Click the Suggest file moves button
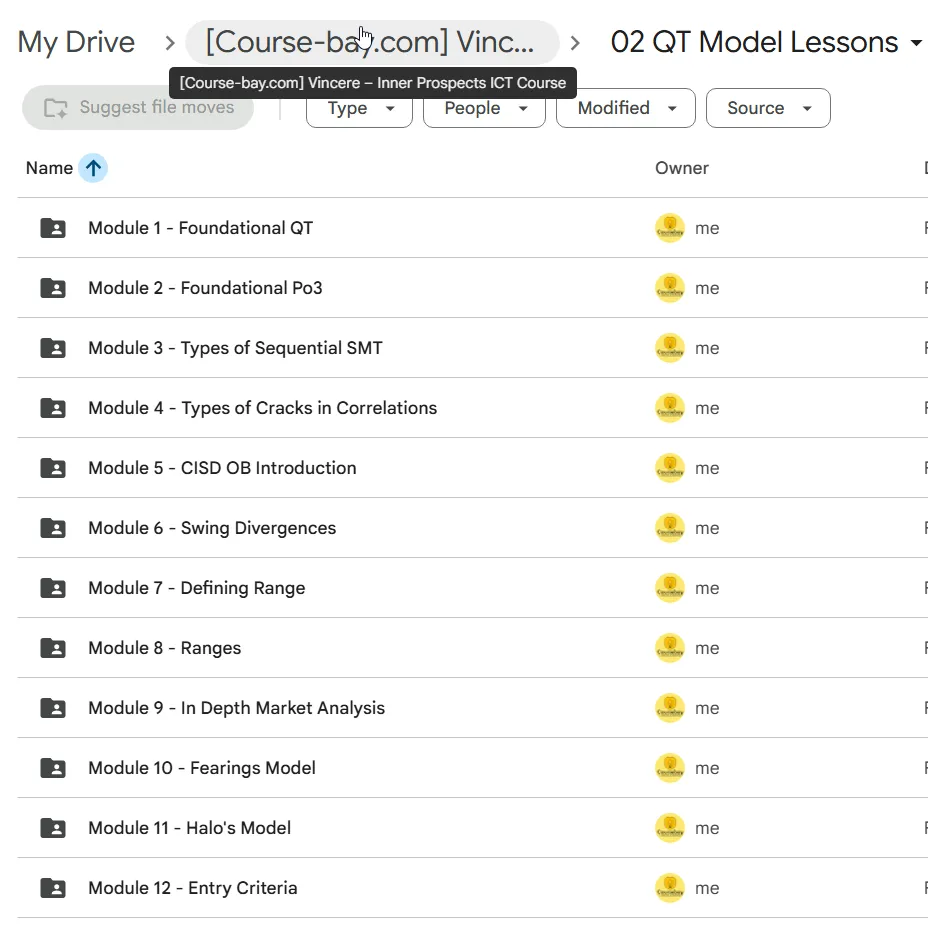 tap(138, 108)
